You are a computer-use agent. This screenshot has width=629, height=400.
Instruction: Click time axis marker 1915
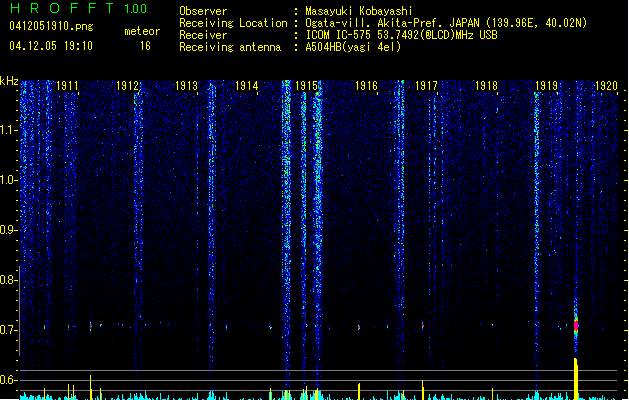pos(306,85)
